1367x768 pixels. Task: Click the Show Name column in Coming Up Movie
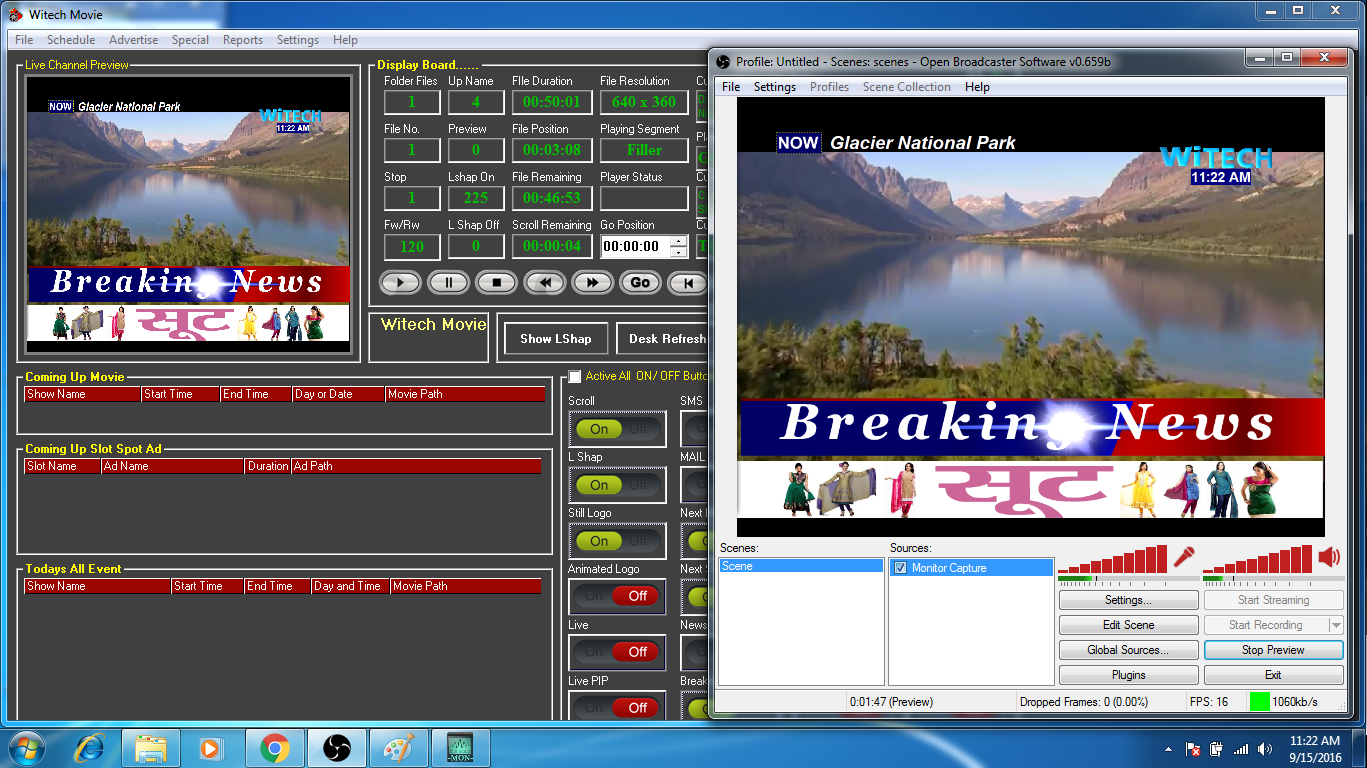click(82, 394)
